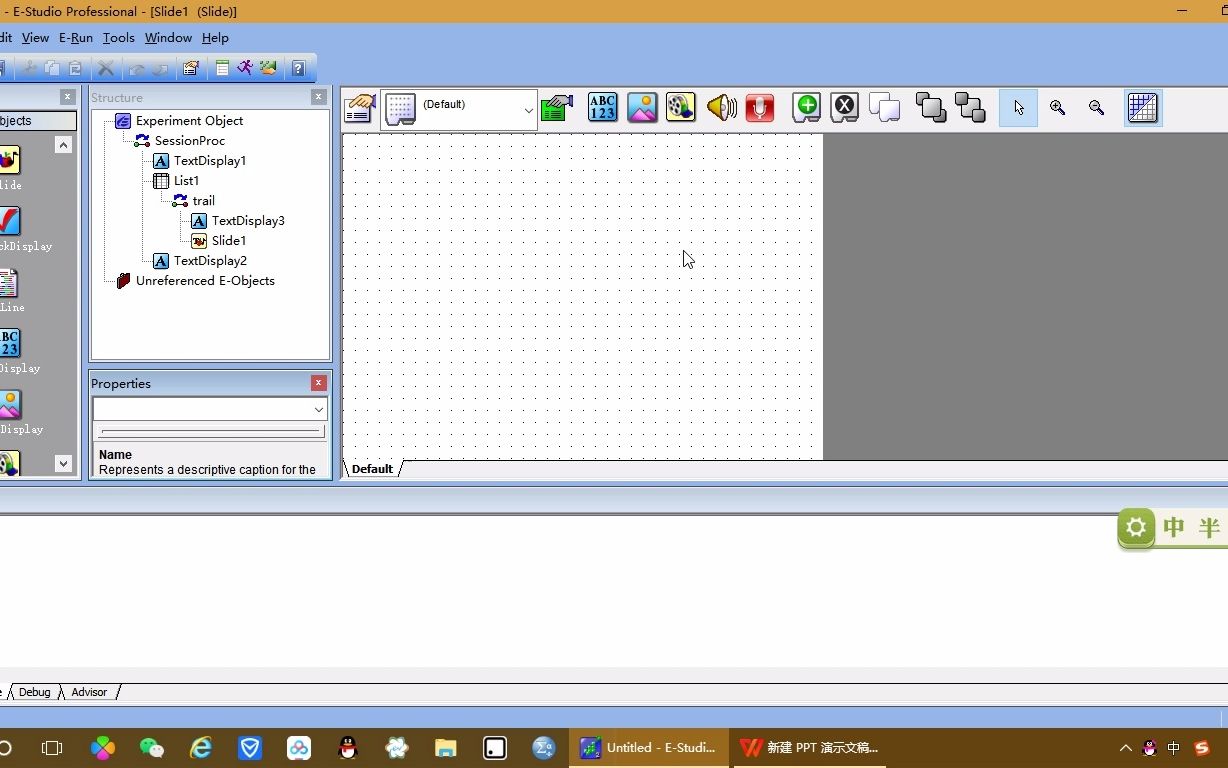Open the Help menu
1228x768 pixels.
pyautogui.click(x=215, y=37)
